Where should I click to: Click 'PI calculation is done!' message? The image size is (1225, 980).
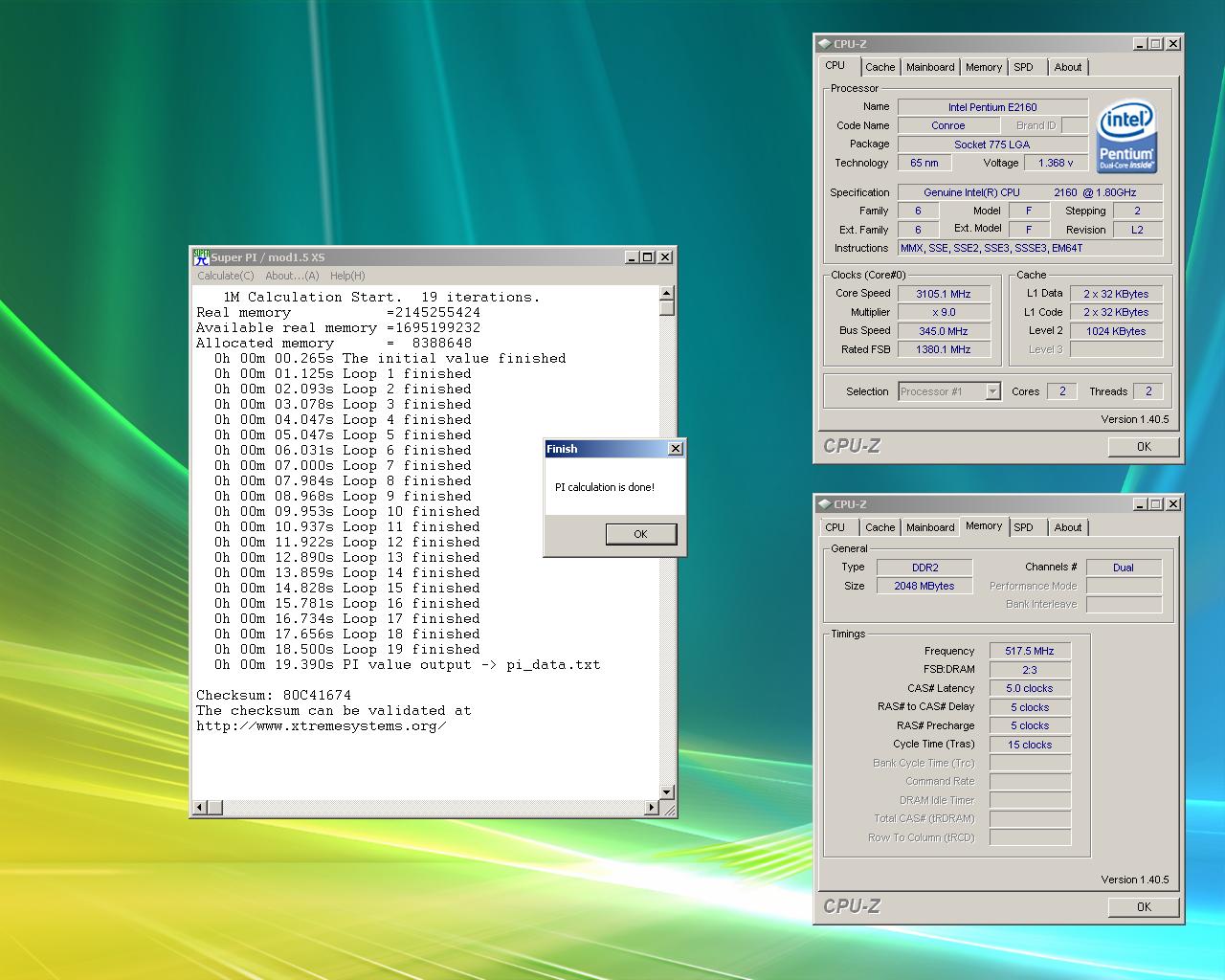[x=605, y=487]
